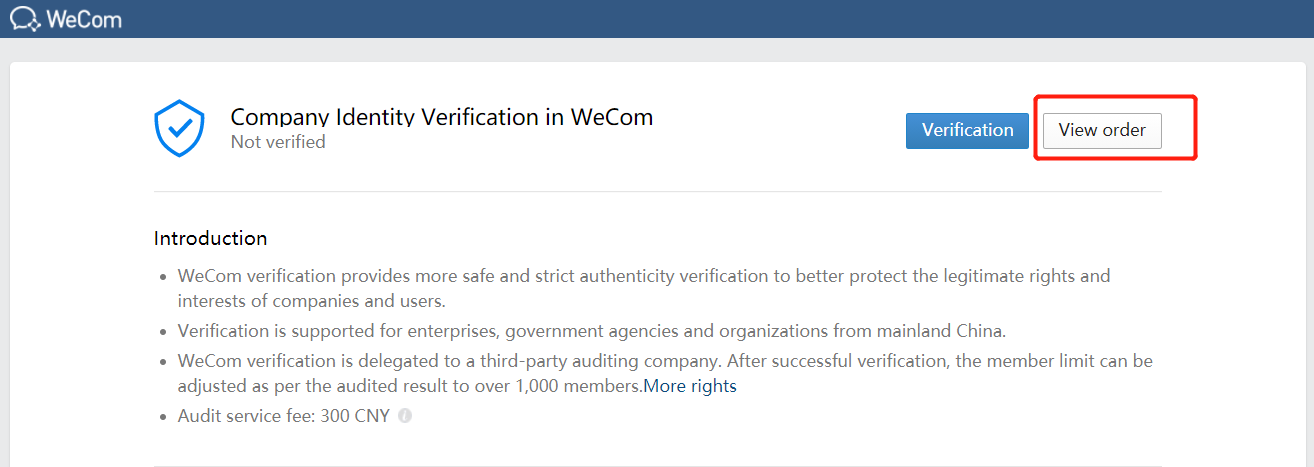Click the bullet about safe and strict authenticity verification

(x=644, y=288)
